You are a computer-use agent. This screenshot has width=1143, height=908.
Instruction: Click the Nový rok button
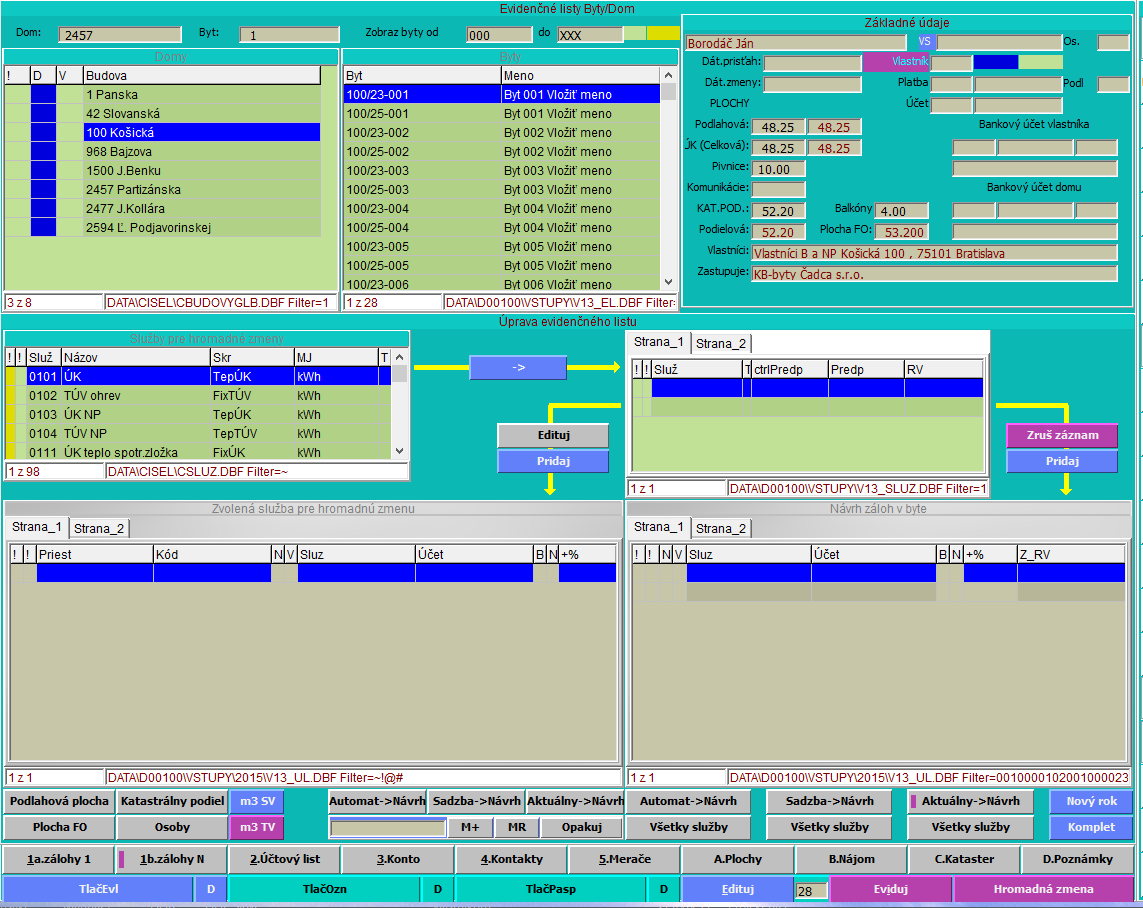1091,802
